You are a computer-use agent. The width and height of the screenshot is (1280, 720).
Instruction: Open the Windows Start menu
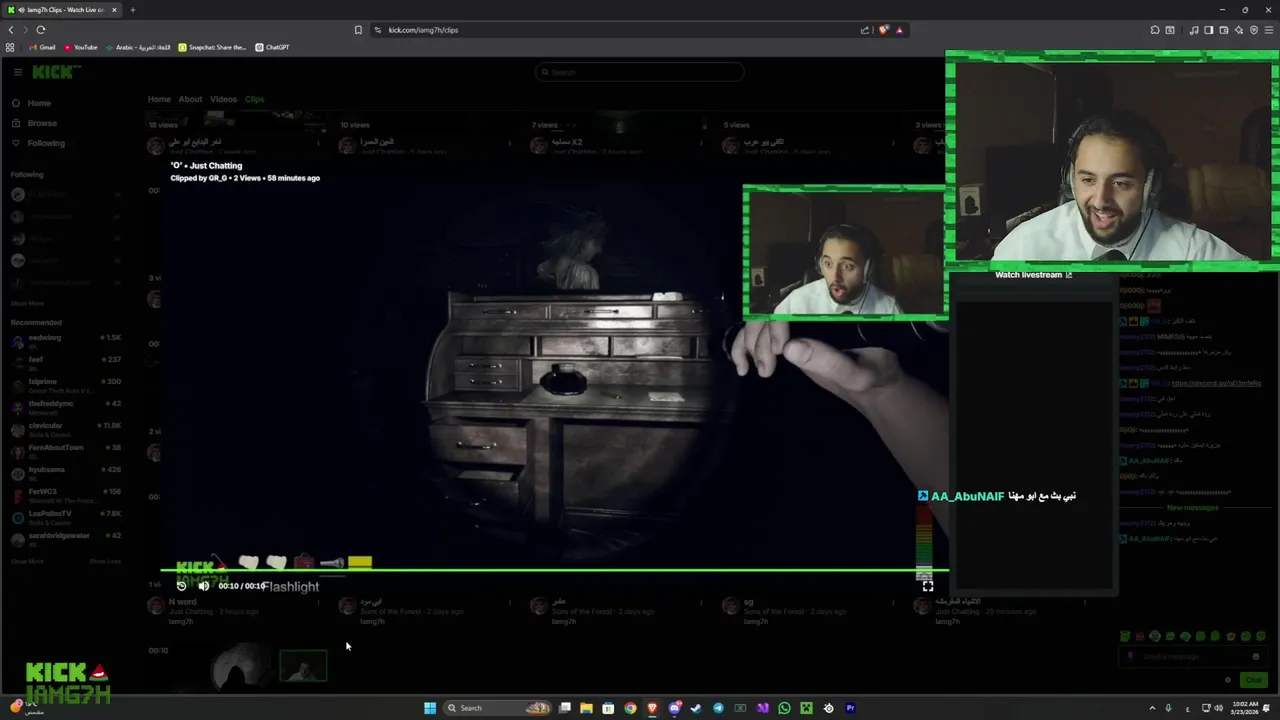click(430, 708)
